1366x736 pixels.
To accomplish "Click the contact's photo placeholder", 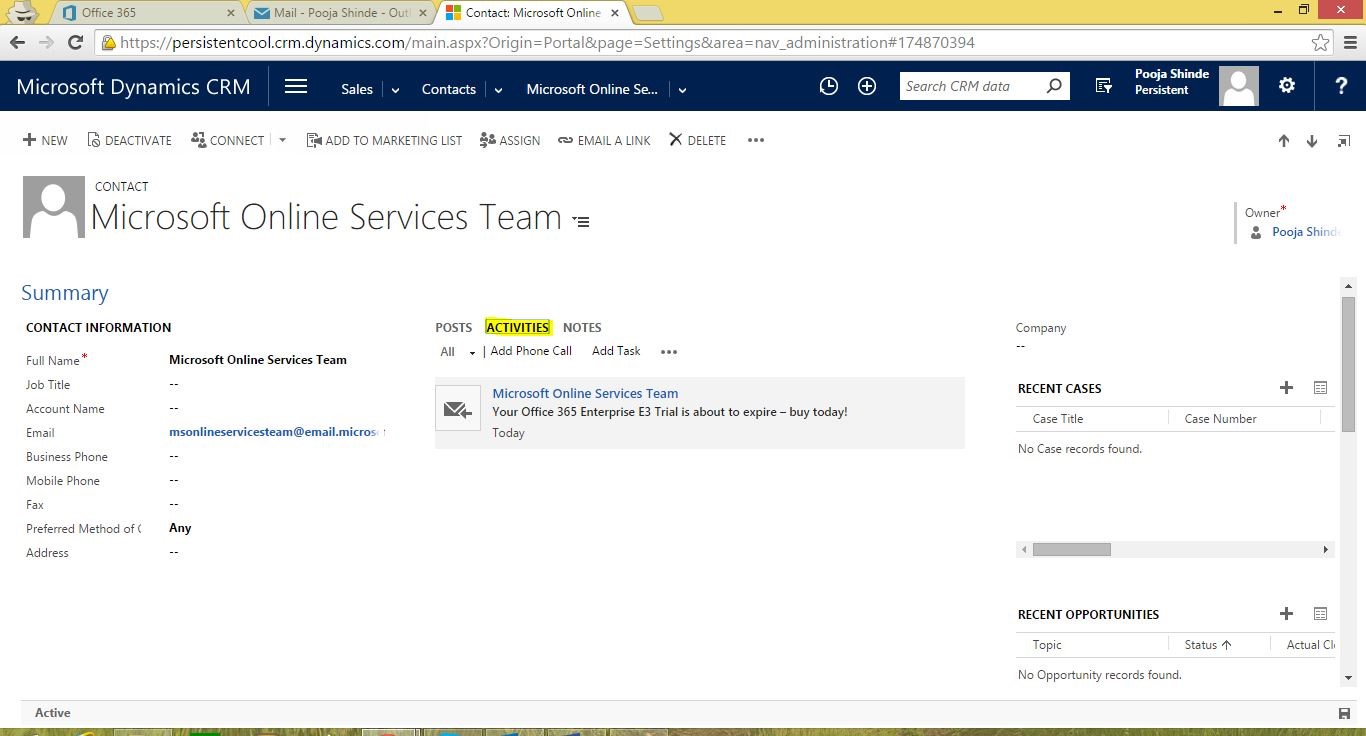I will [54, 207].
